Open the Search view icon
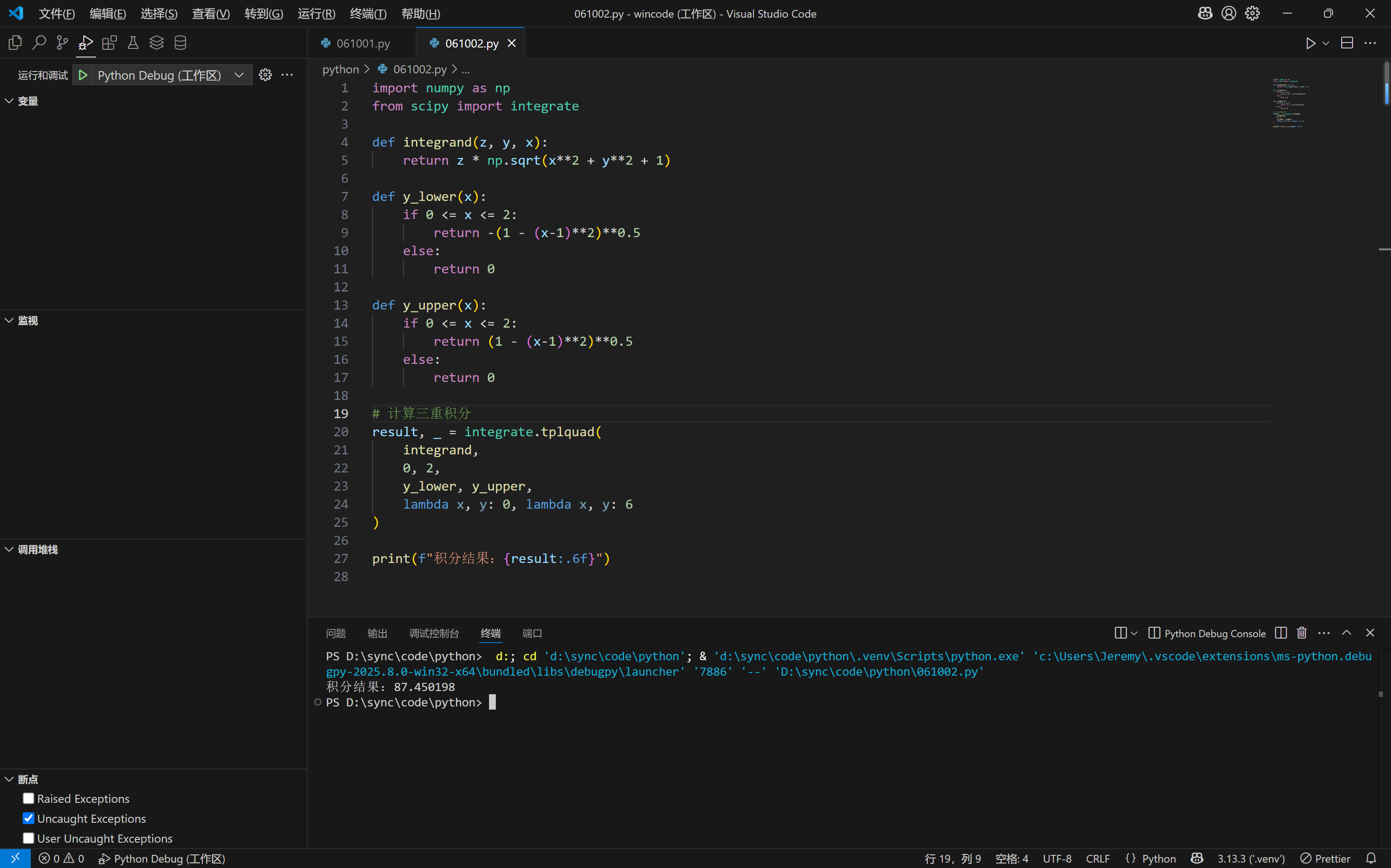The height and width of the screenshot is (868, 1391). pyautogui.click(x=39, y=43)
